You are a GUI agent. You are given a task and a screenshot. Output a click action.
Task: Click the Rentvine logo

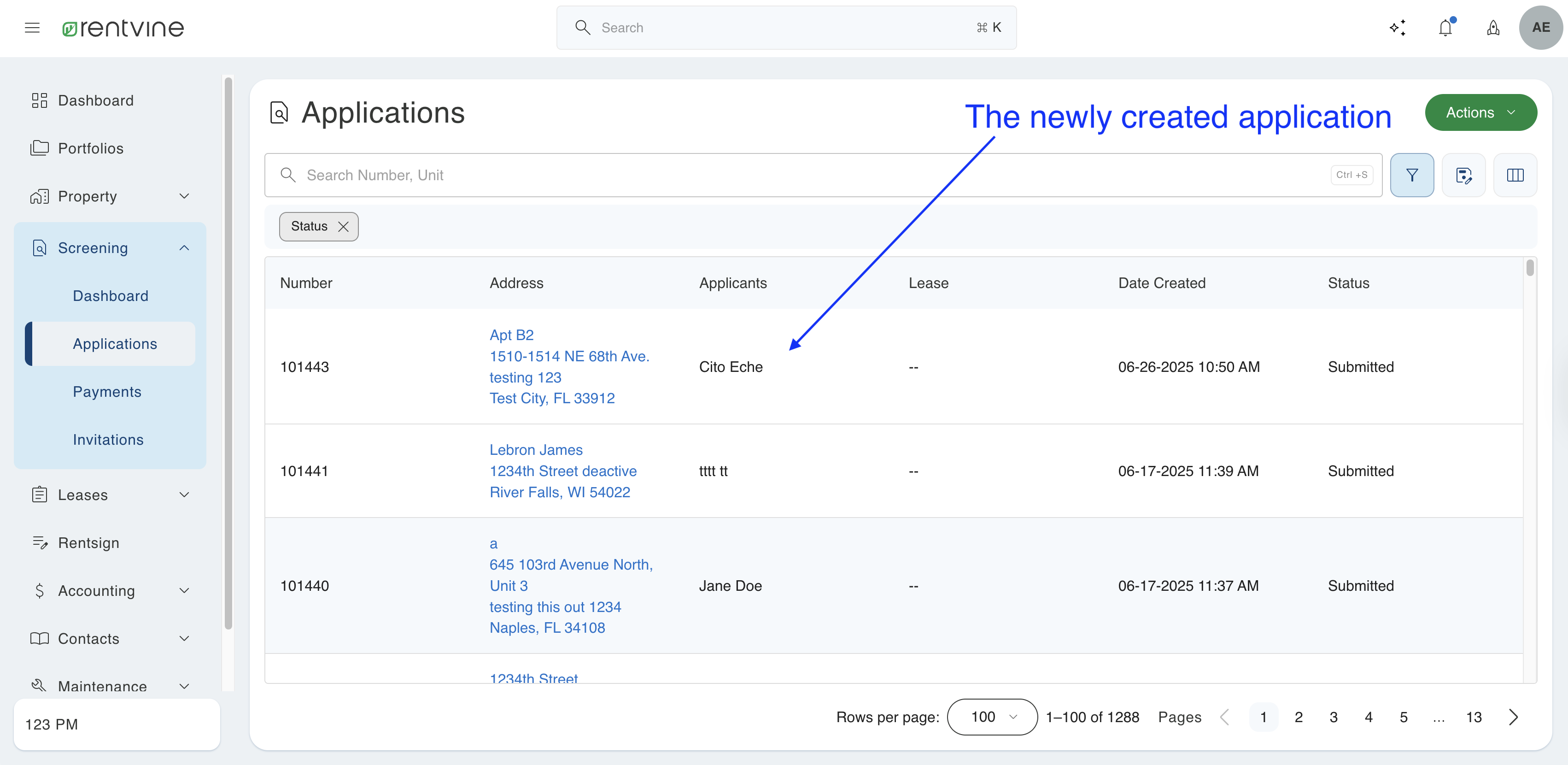point(123,27)
